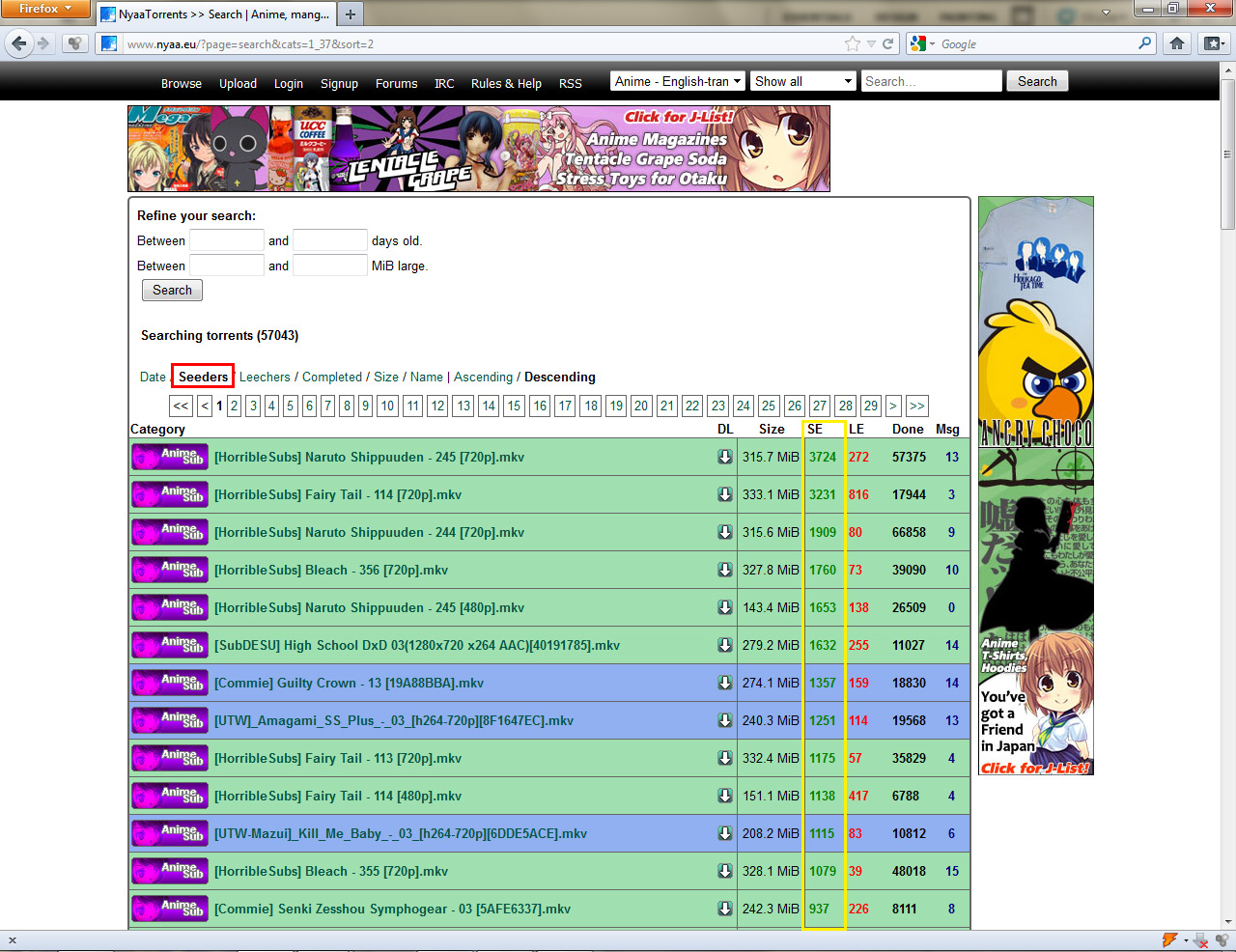The image size is (1236, 952).
Task: Go back with browser back arrow
Action: 18,43
